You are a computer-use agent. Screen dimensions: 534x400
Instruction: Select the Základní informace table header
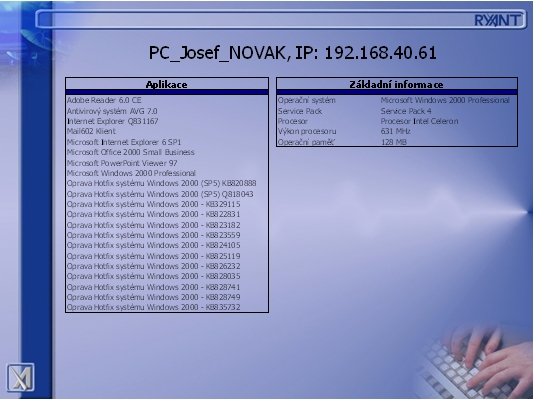point(397,84)
